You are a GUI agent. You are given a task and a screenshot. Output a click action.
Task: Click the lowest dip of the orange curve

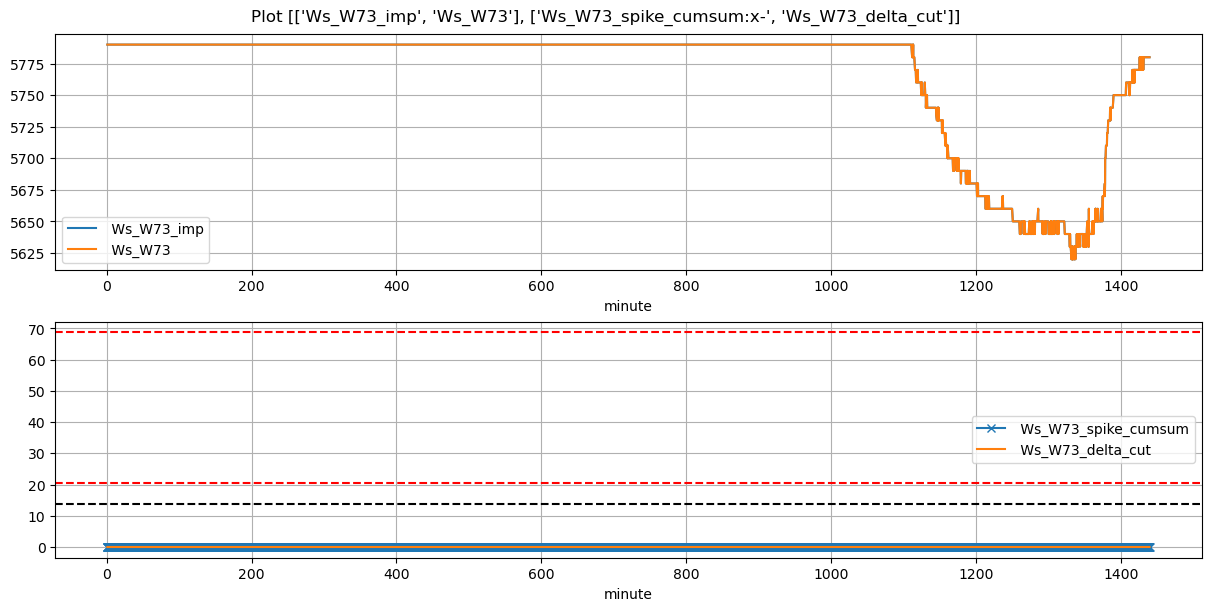(x=1073, y=257)
